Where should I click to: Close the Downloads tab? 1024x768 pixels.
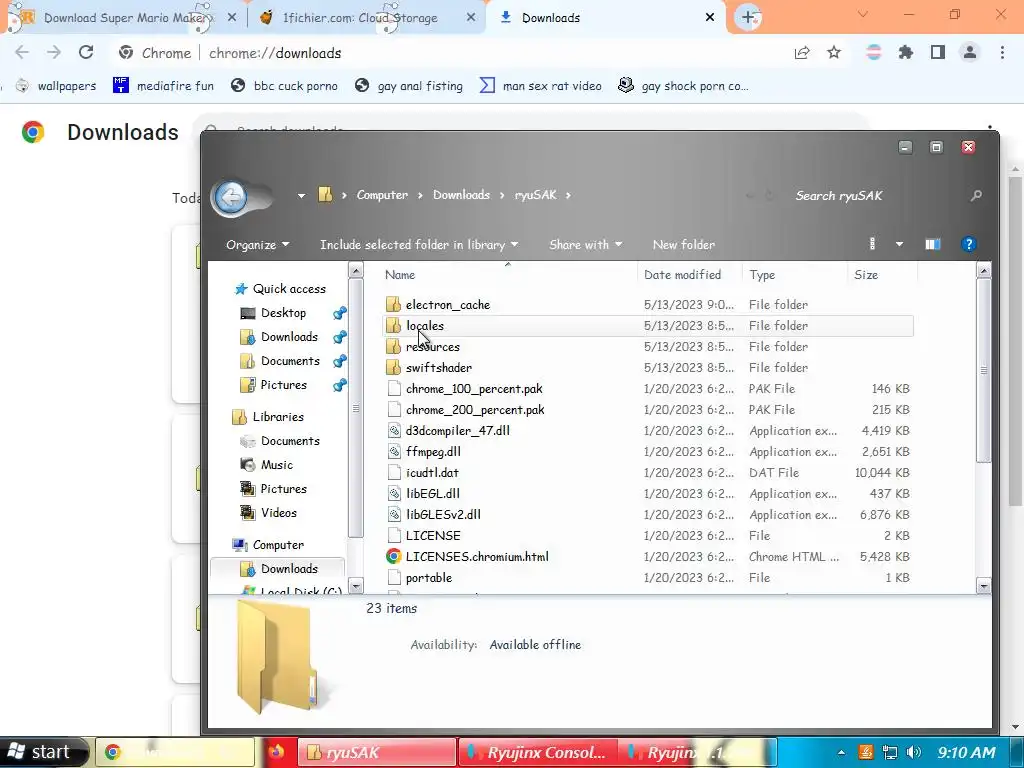coord(710,18)
